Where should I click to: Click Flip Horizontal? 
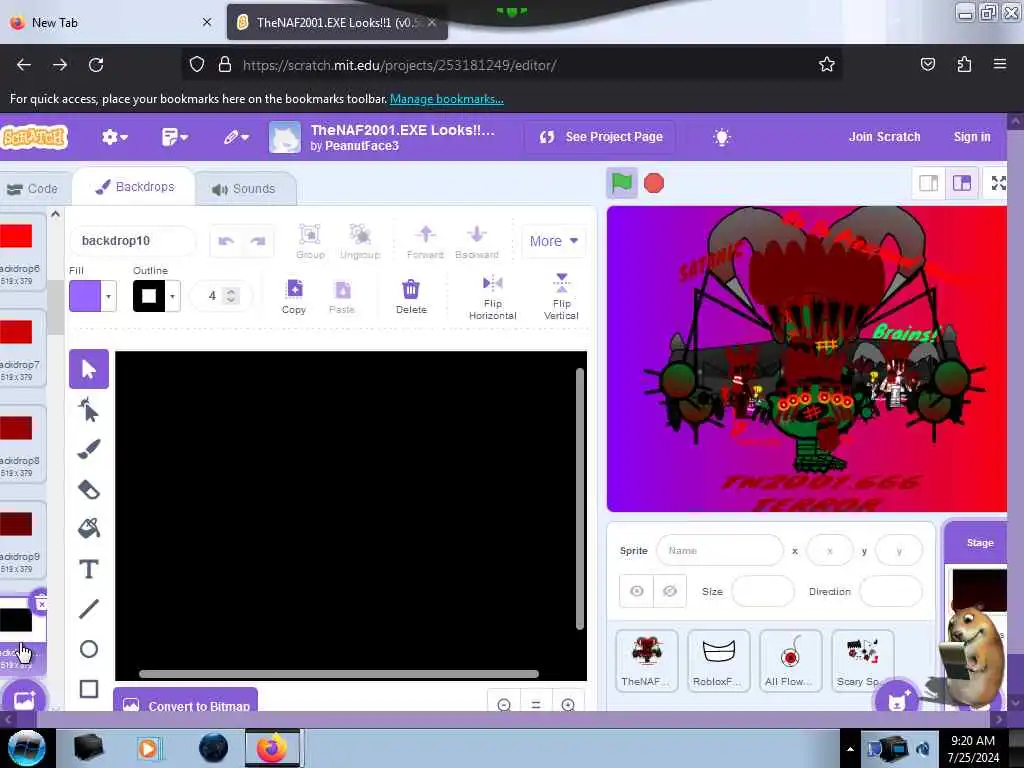[x=492, y=298]
